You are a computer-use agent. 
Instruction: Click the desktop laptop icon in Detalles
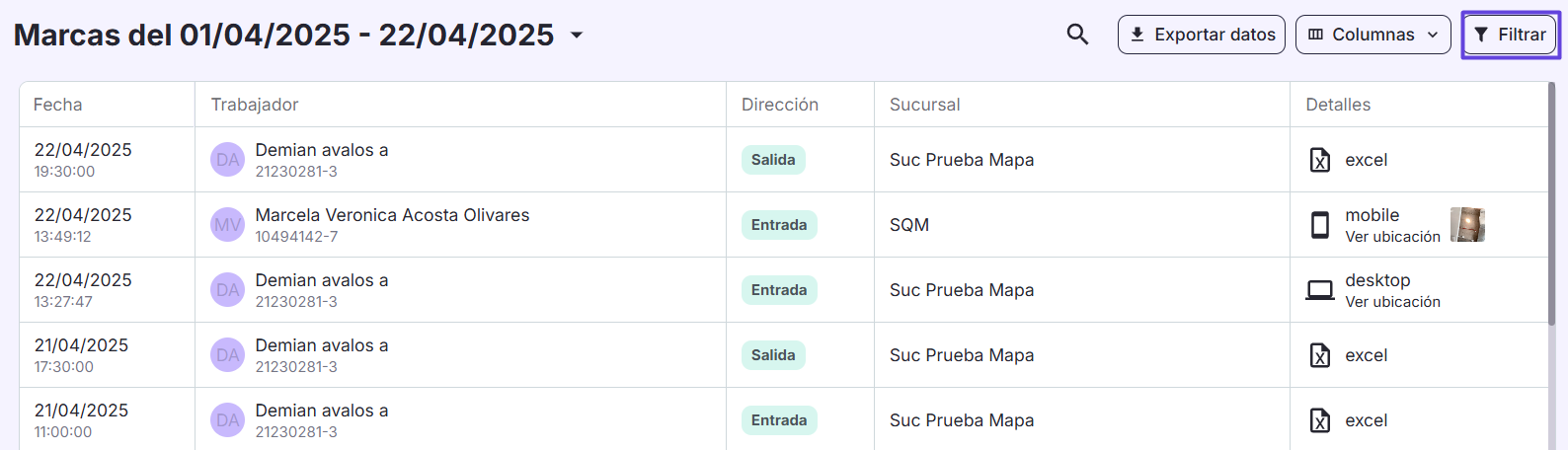(x=1320, y=290)
